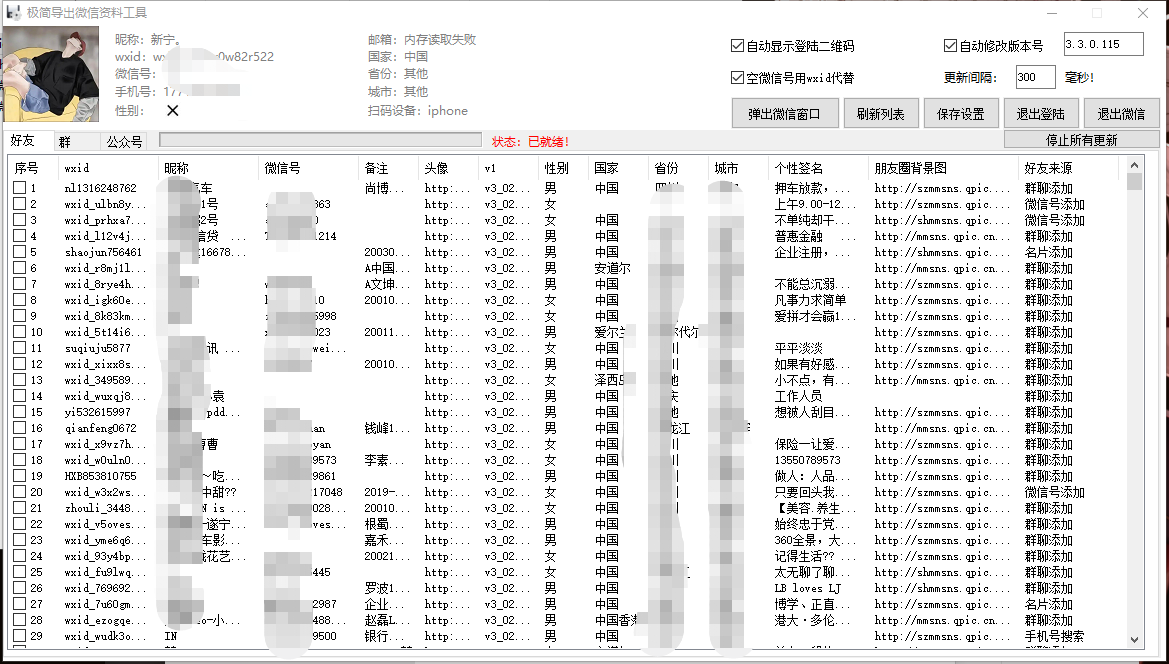Image resolution: width=1169 pixels, height=664 pixels.
Task: Select the wxid HXB853810755
Action: coord(101,476)
